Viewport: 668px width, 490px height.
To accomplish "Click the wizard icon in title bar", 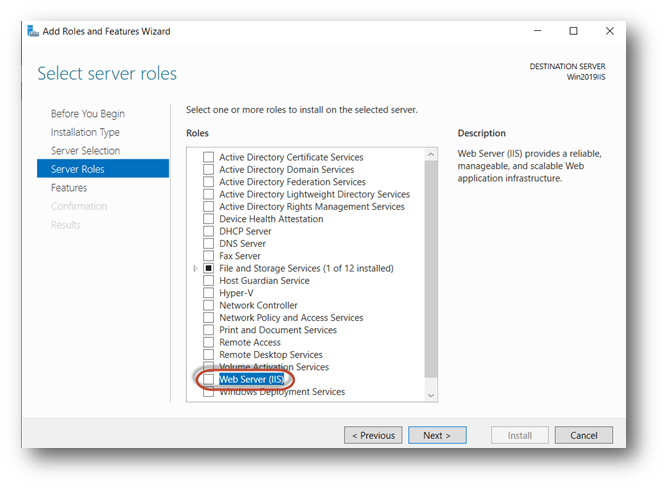I will click(33, 31).
